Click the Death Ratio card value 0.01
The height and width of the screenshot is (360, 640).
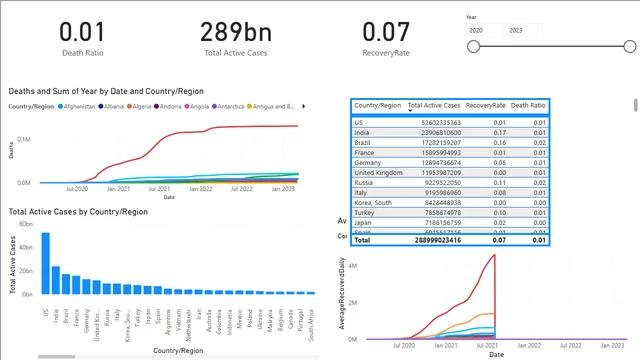click(x=82, y=32)
